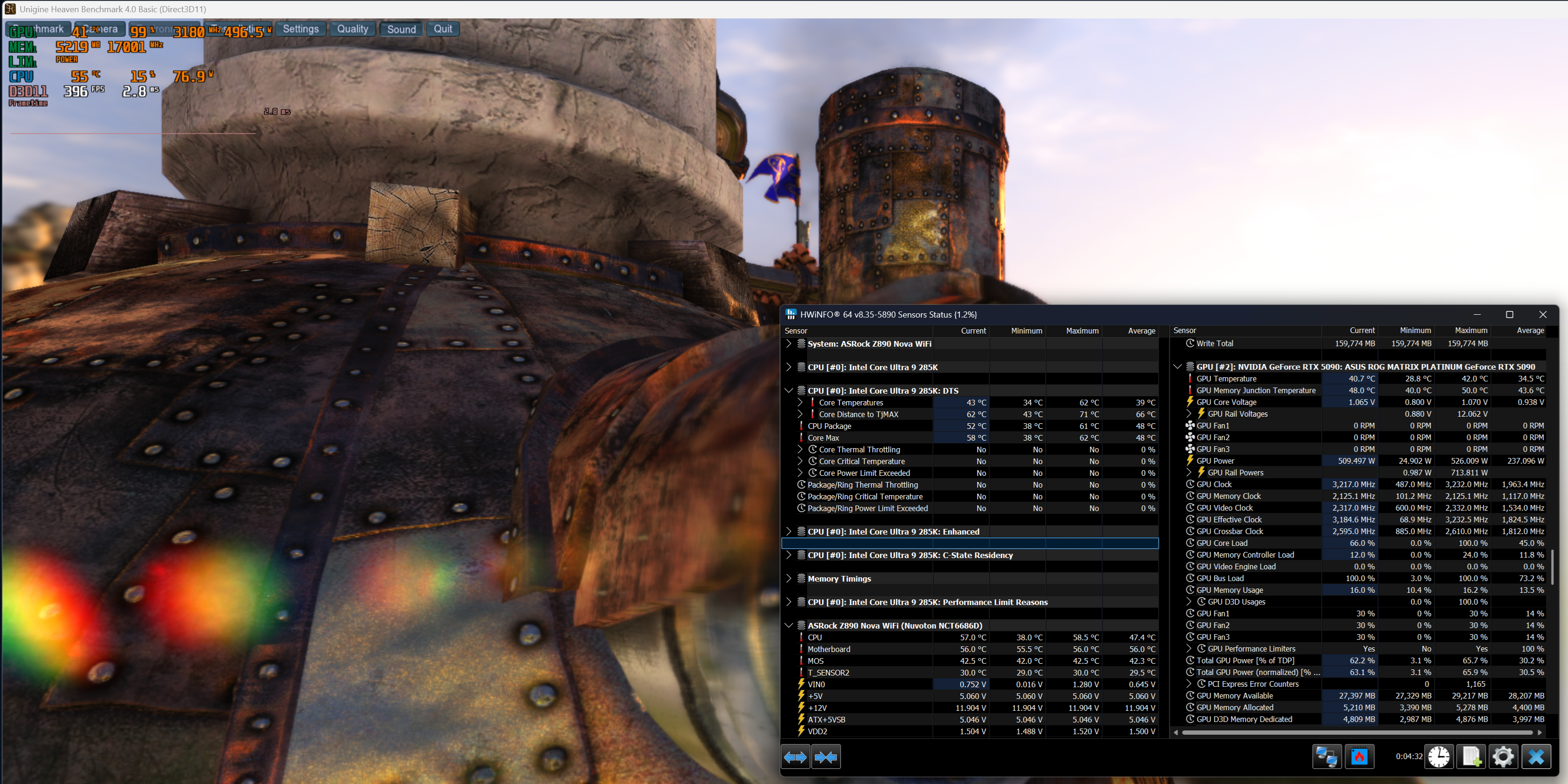Start logging with the document-plus icon
1568x784 pixels.
point(1471,757)
